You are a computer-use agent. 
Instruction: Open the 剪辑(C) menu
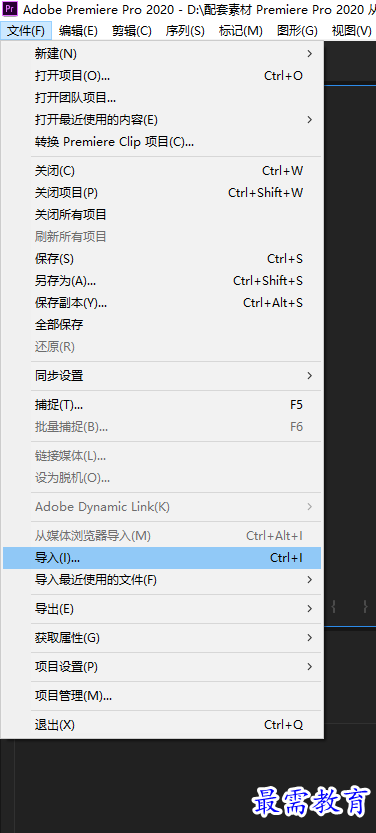point(132,31)
